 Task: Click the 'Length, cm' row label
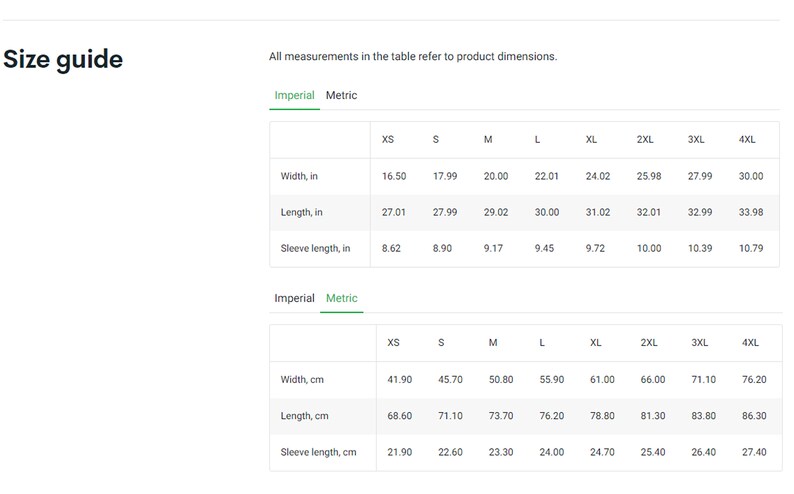(x=304, y=416)
